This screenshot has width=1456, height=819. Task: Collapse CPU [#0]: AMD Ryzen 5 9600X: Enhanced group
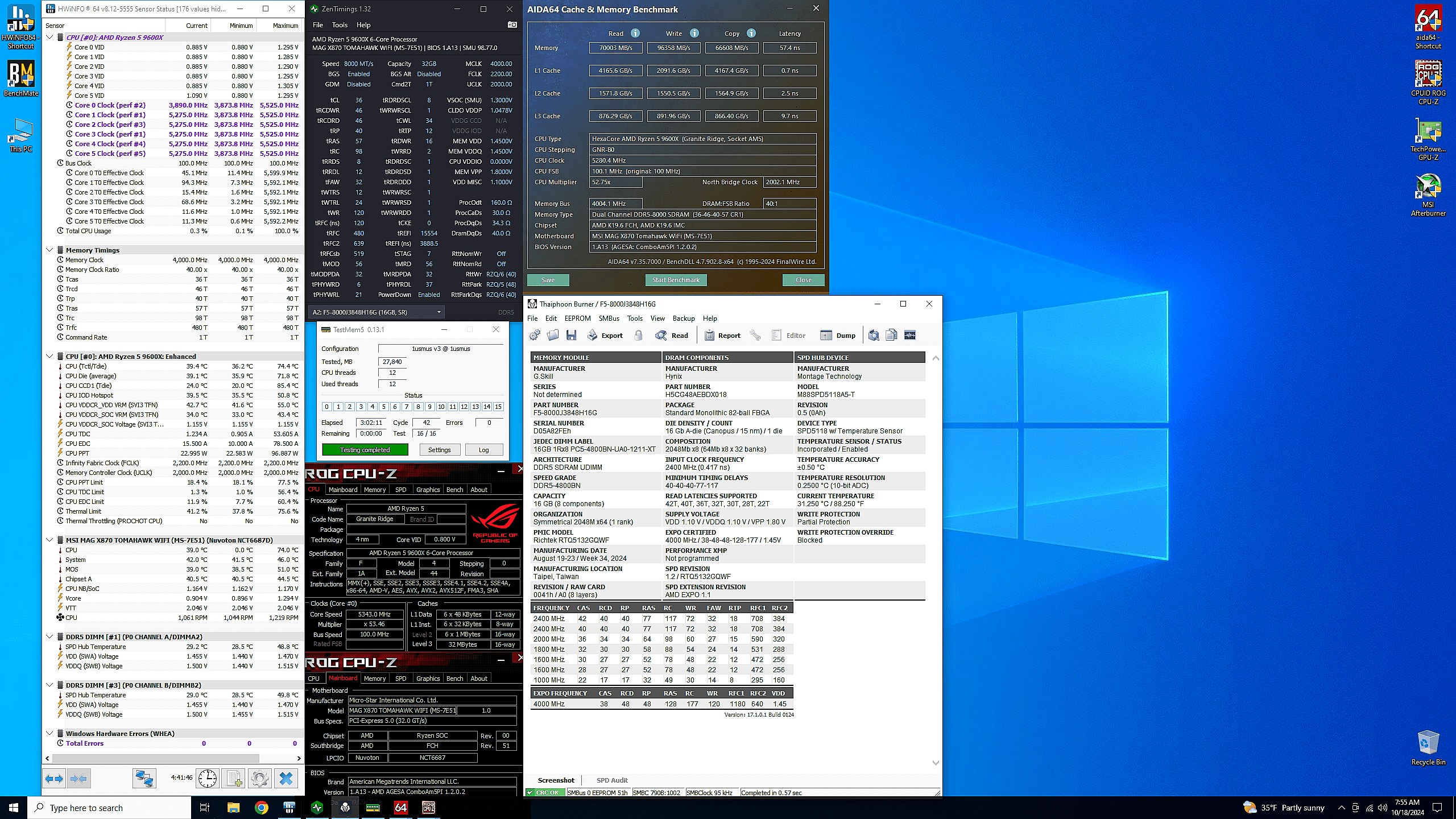[49, 357]
